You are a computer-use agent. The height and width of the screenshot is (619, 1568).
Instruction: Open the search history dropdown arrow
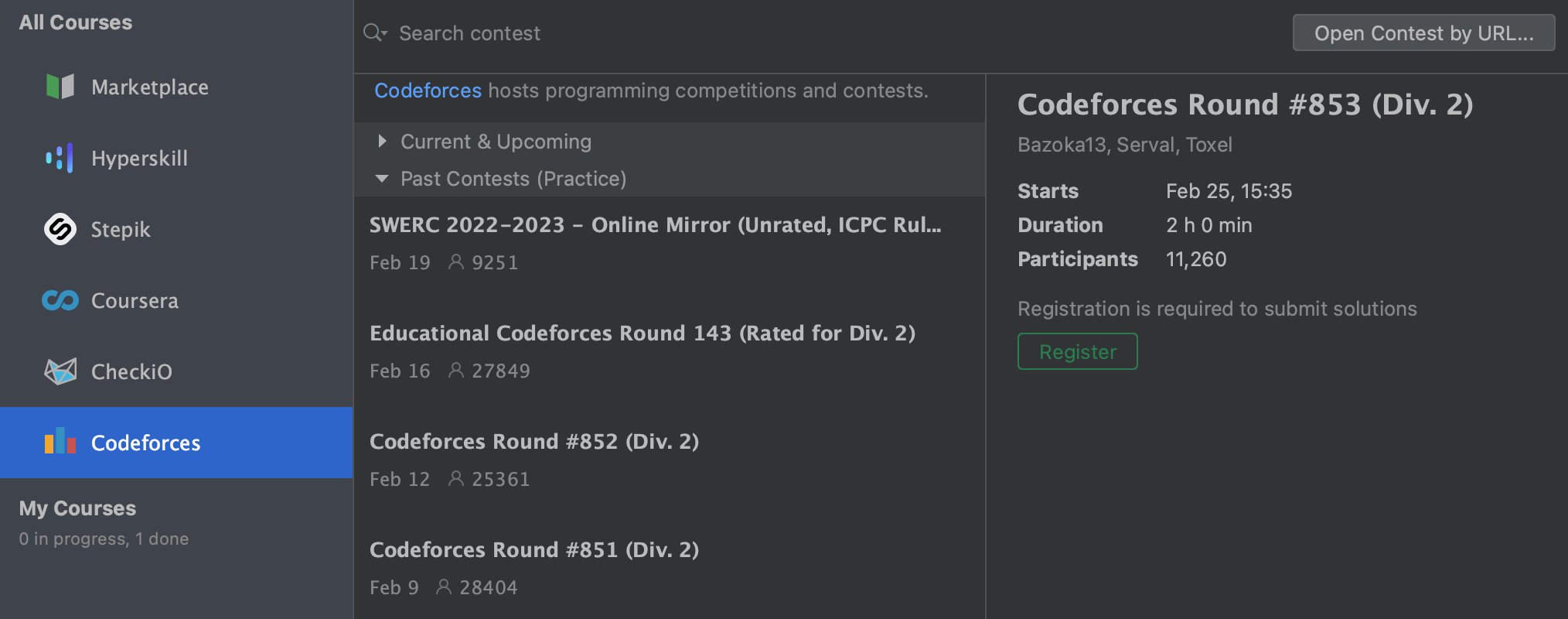tap(384, 34)
